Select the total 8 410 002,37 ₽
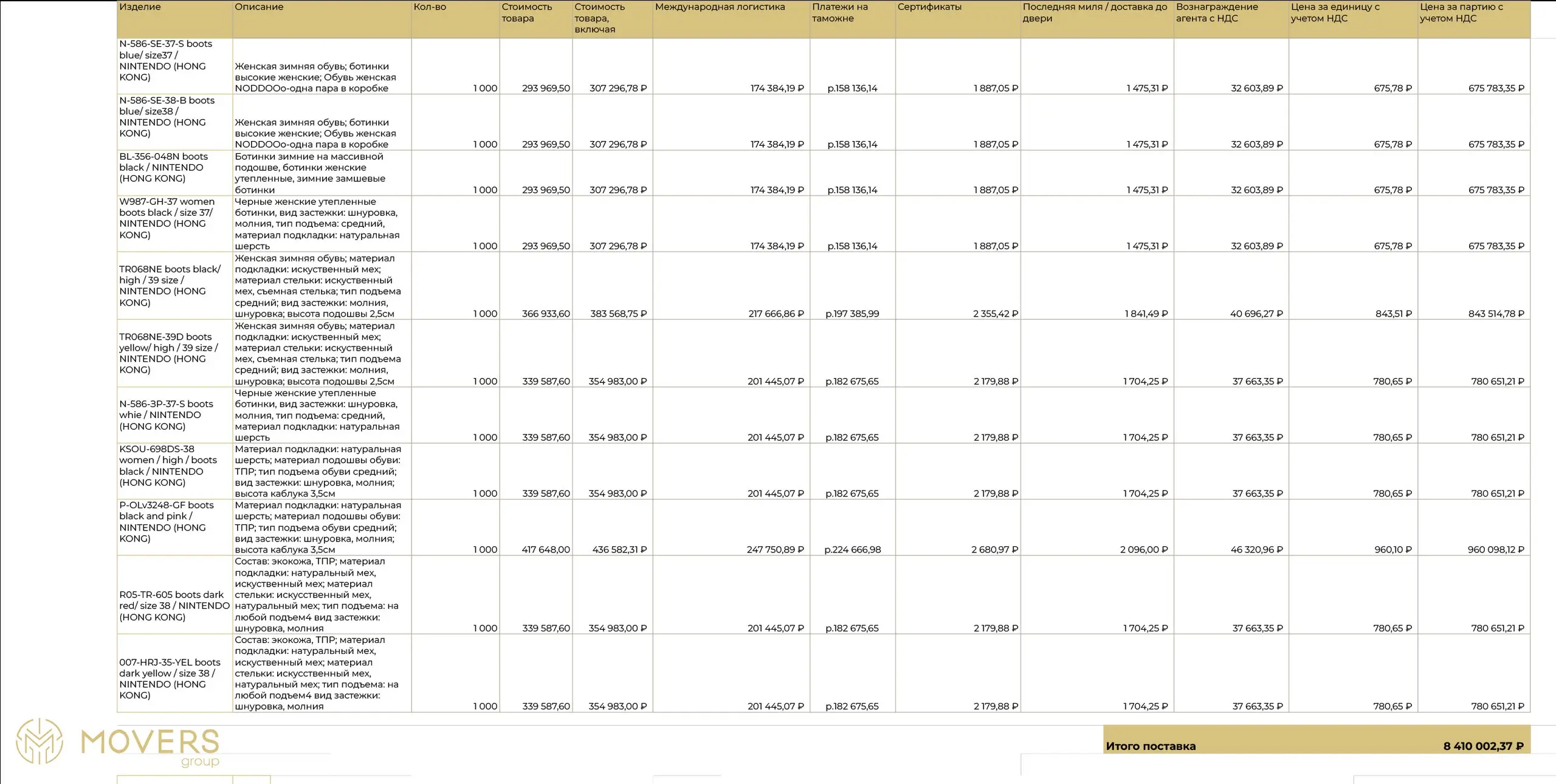This screenshot has width=1556, height=784. point(1484,746)
